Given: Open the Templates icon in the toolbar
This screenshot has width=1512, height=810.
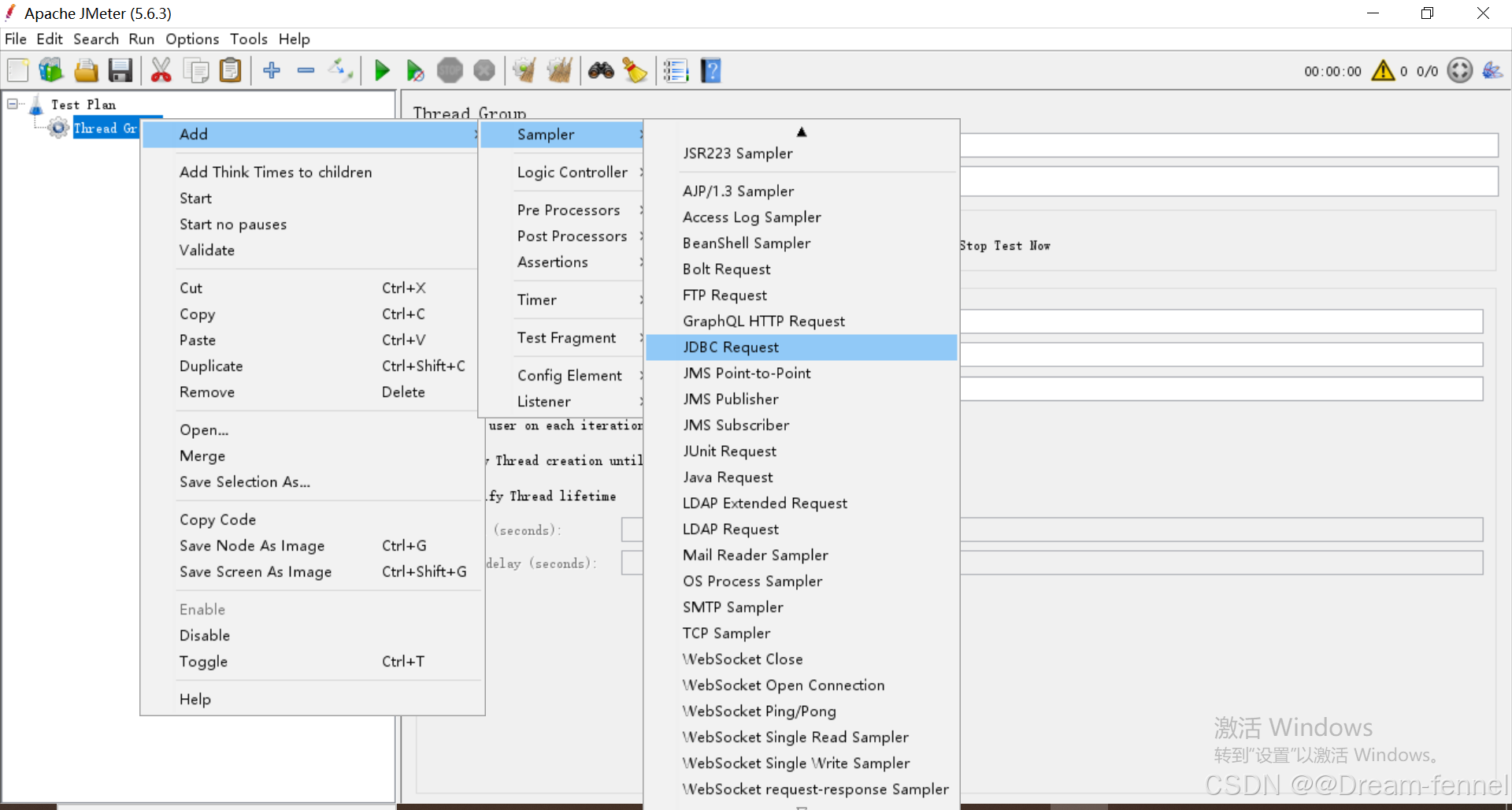Looking at the screenshot, I should (x=51, y=71).
